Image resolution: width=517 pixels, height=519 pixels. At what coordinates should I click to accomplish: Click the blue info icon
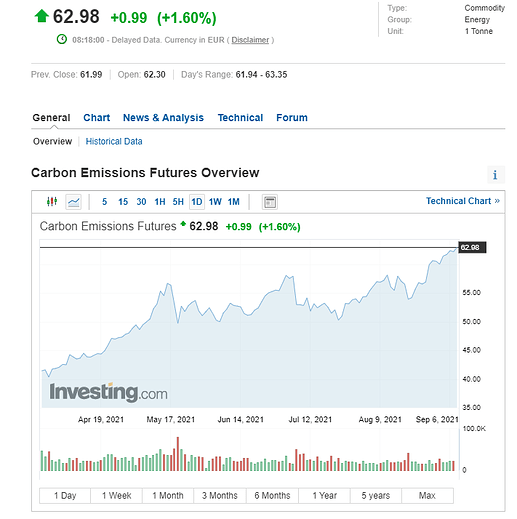click(496, 174)
